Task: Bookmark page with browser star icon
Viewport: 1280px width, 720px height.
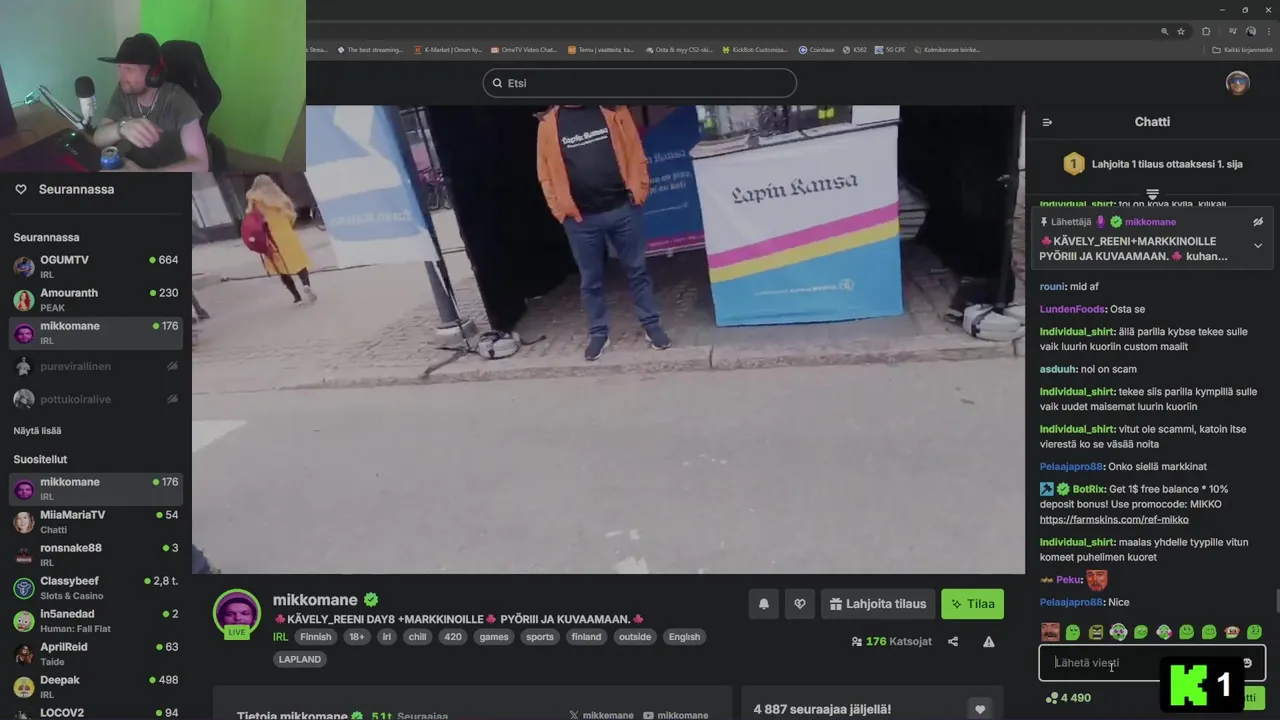Action: pos(1181,31)
